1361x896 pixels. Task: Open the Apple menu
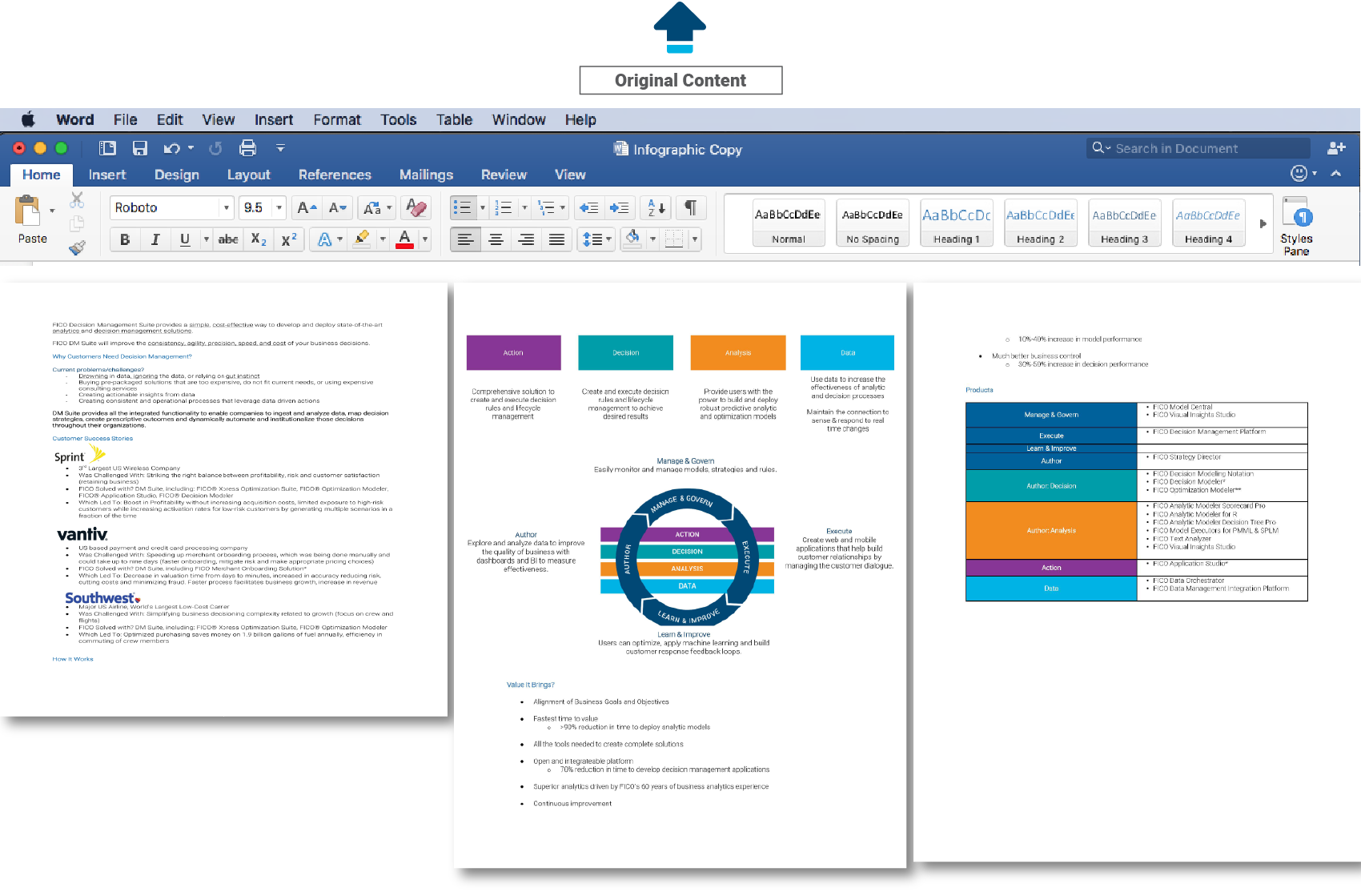[x=28, y=119]
